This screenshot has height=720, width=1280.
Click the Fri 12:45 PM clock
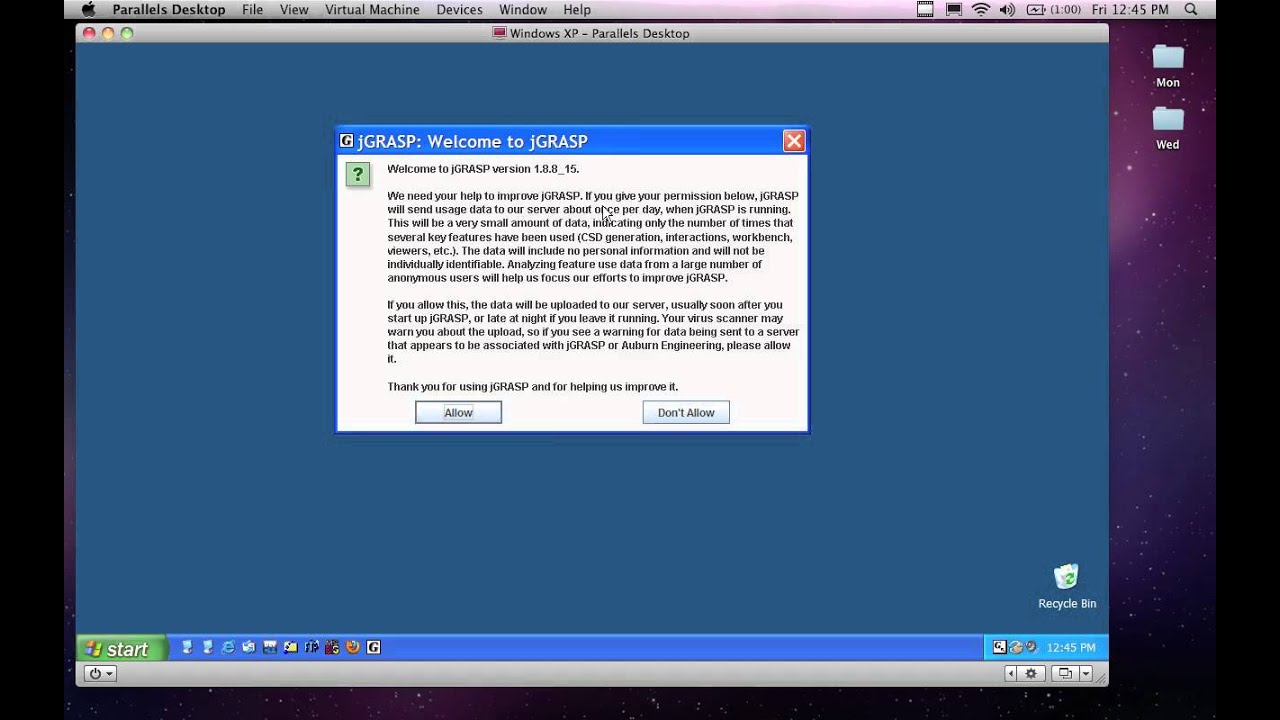[x=1130, y=9]
